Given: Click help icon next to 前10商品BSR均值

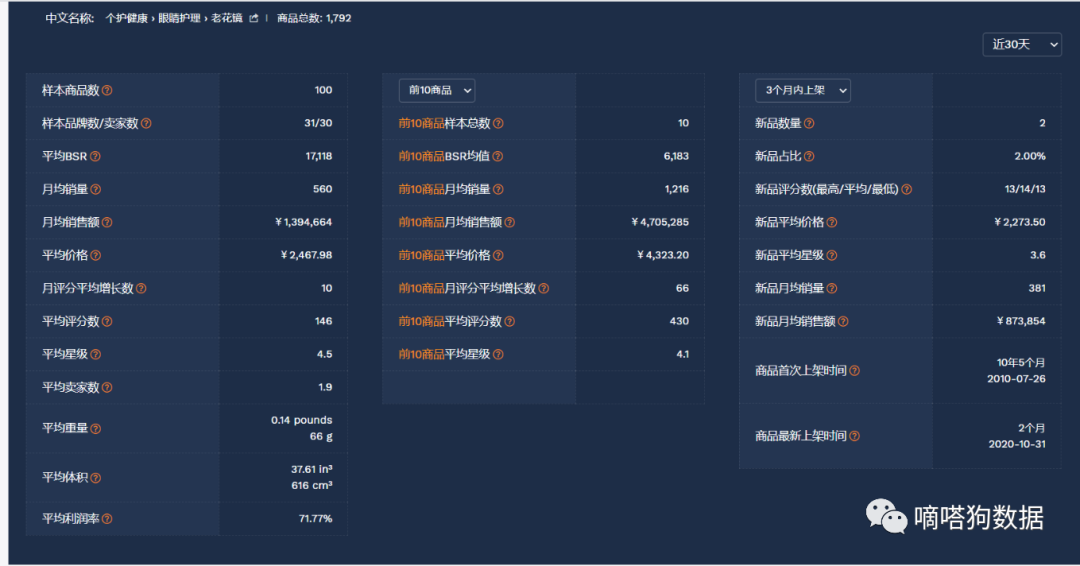Looking at the screenshot, I should 497,156.
